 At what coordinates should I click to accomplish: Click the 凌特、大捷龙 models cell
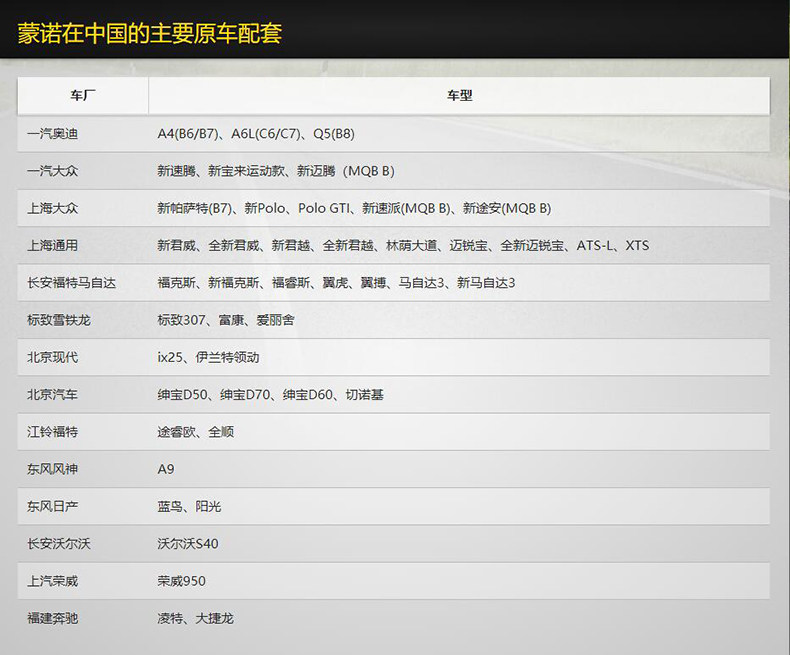(x=459, y=619)
